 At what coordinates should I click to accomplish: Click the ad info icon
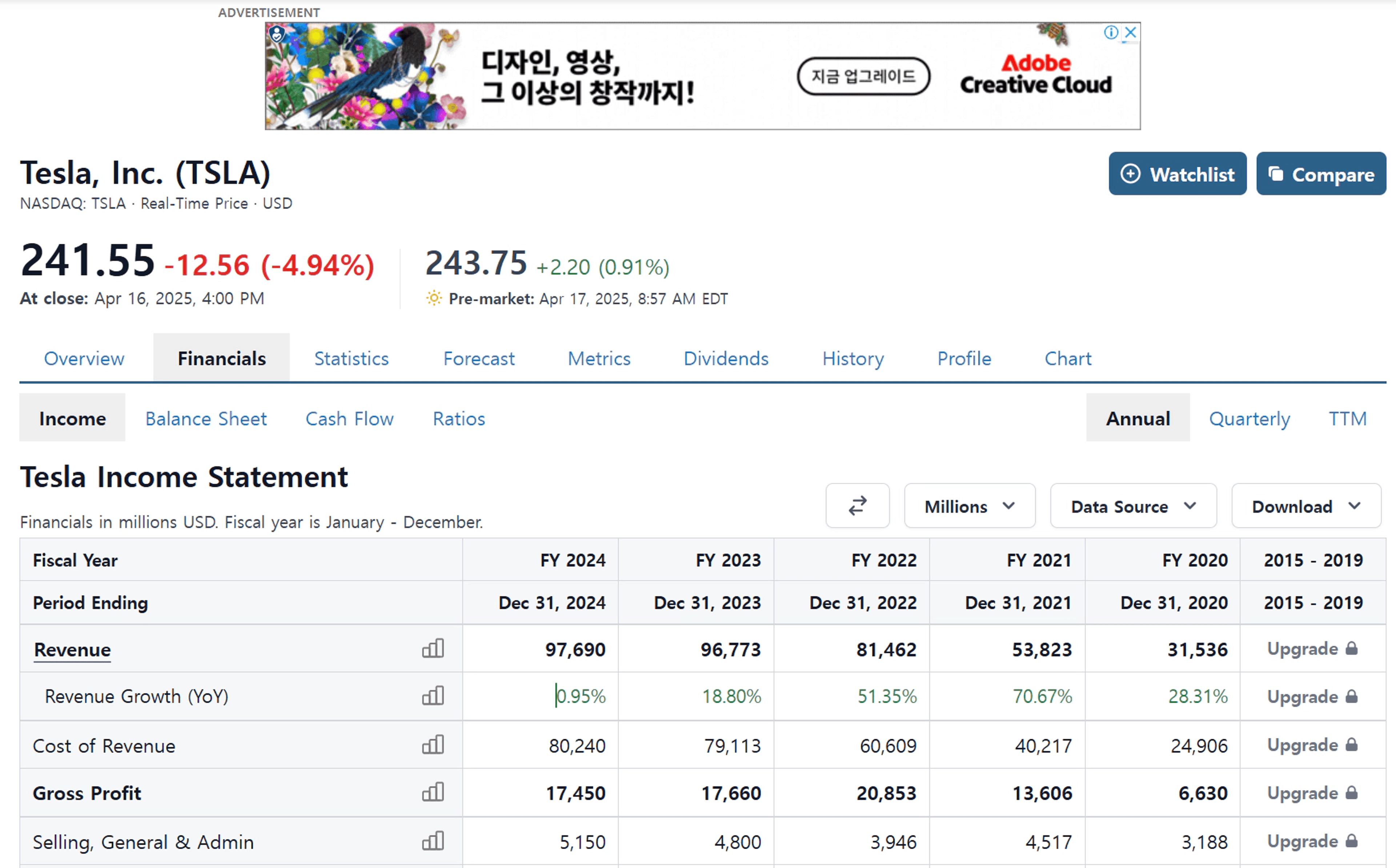click(1111, 32)
